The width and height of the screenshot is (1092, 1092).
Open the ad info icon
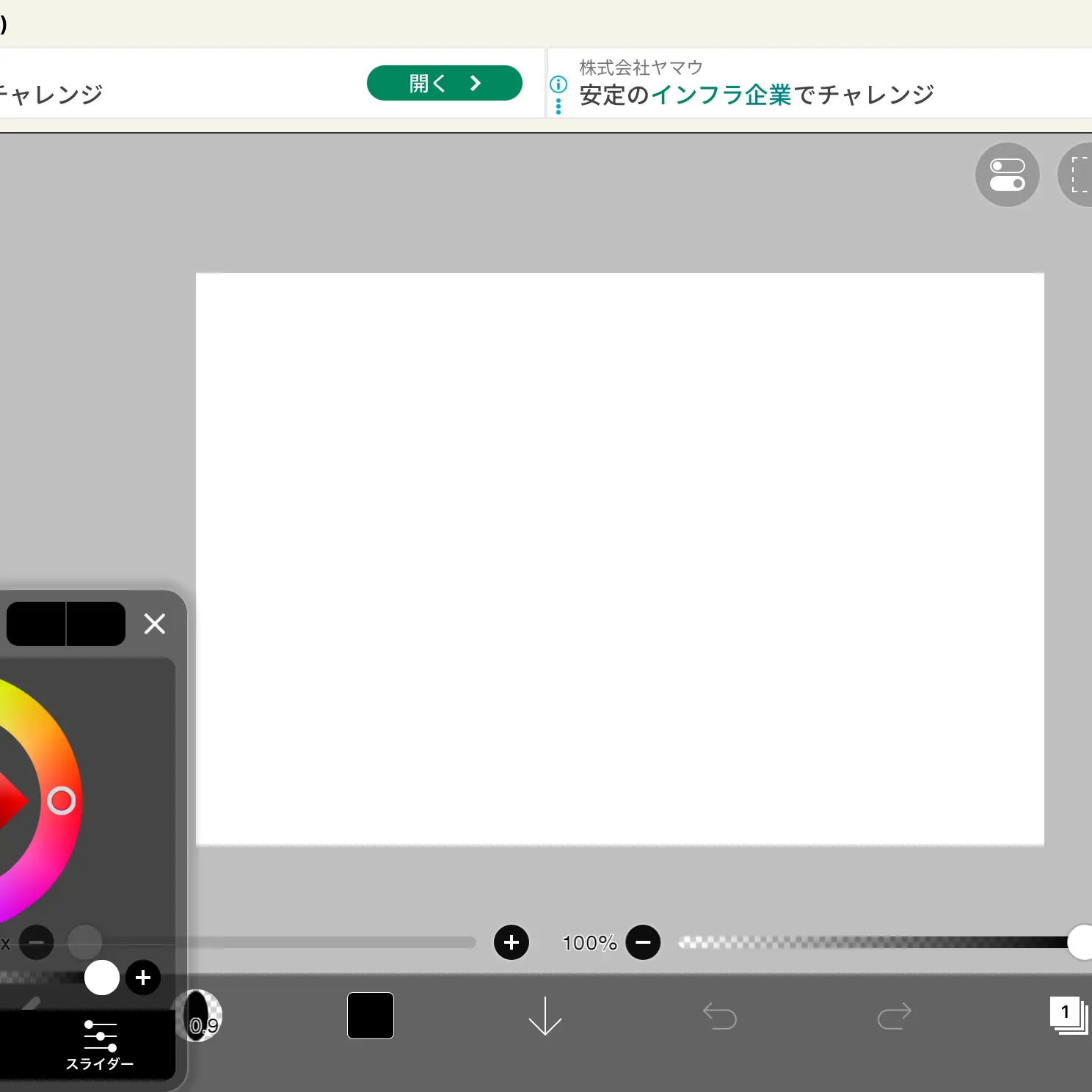(558, 84)
